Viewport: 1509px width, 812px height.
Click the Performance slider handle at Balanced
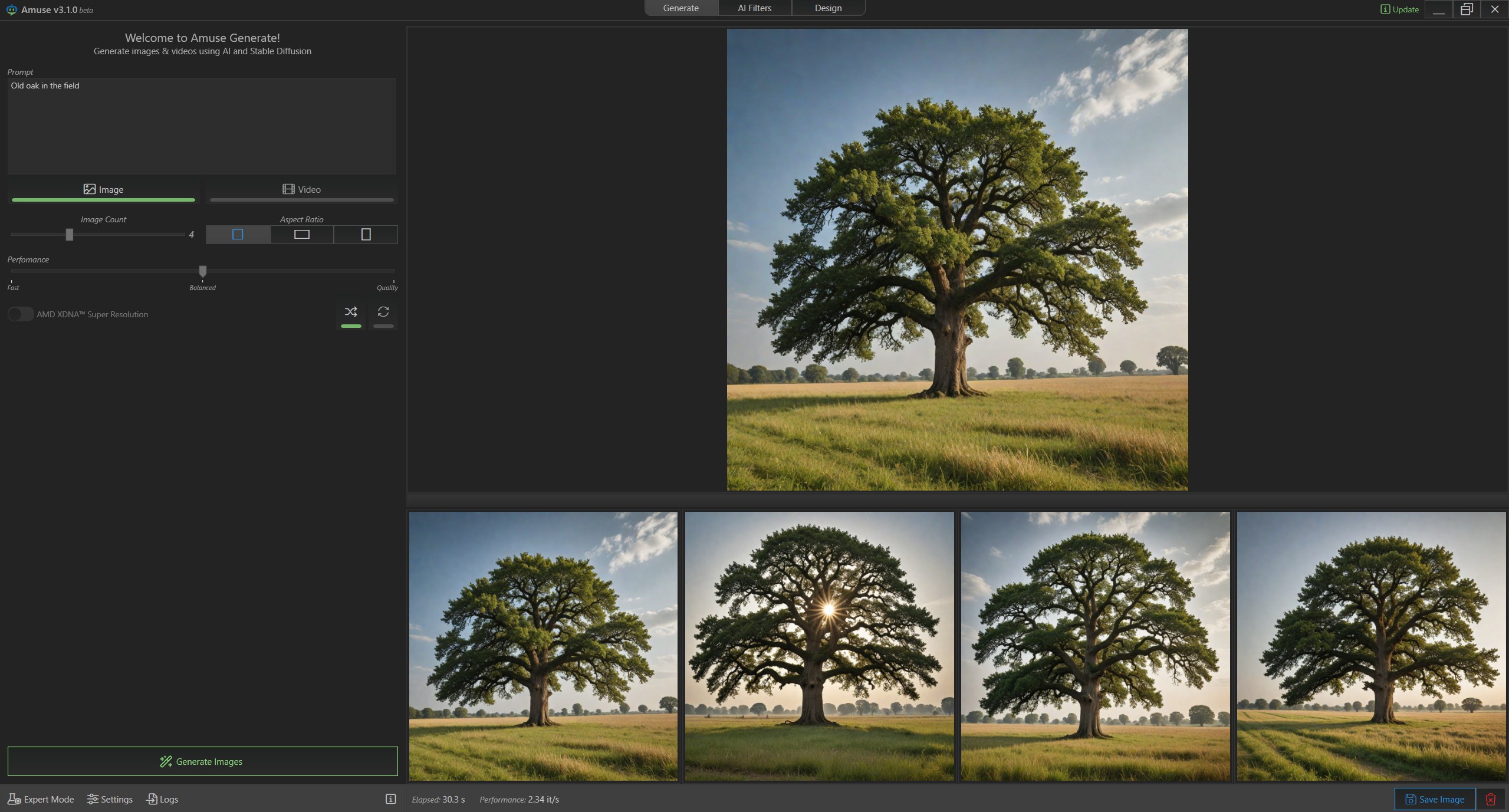[x=203, y=271]
